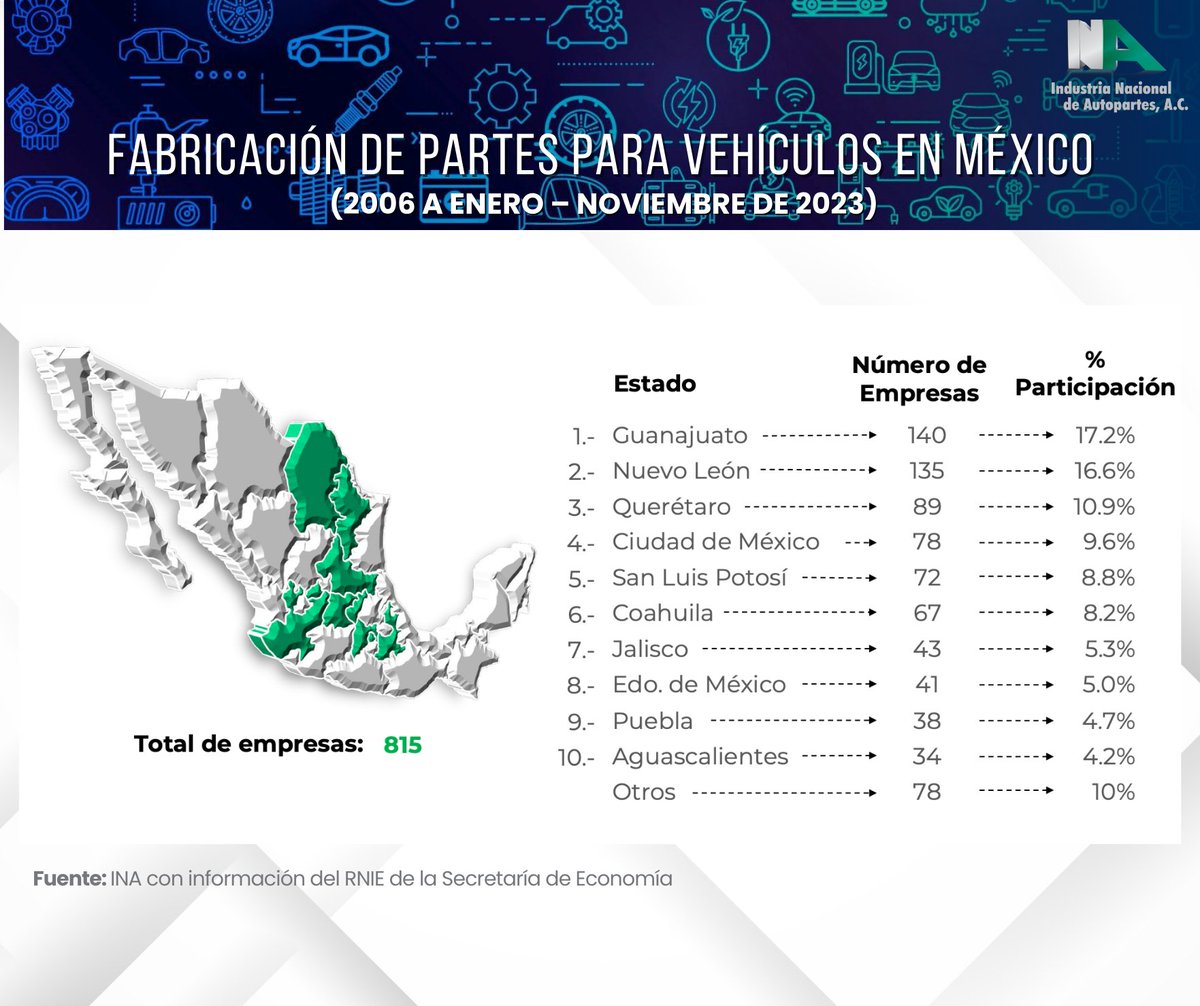
Task: Select the 'Nuevo León' state name
Action: pyautogui.click(x=681, y=471)
